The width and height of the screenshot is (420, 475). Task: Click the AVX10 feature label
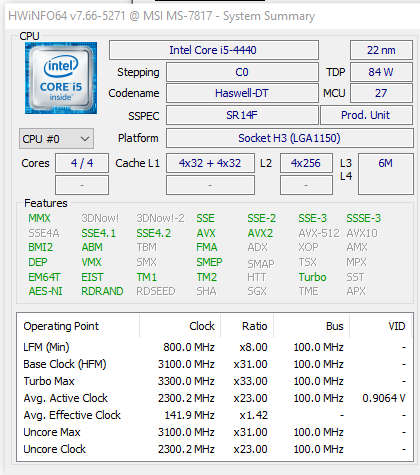coord(362,233)
